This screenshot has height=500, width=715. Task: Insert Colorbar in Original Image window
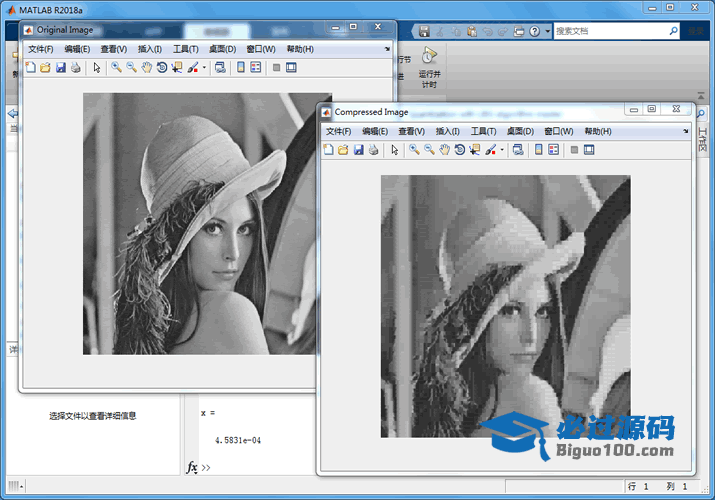pos(241,67)
